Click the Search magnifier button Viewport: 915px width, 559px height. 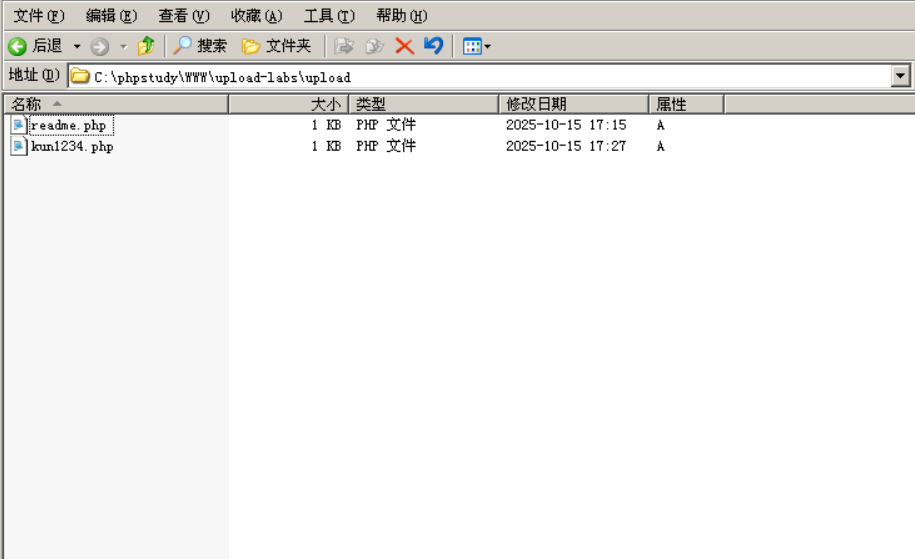[x=200, y=46]
